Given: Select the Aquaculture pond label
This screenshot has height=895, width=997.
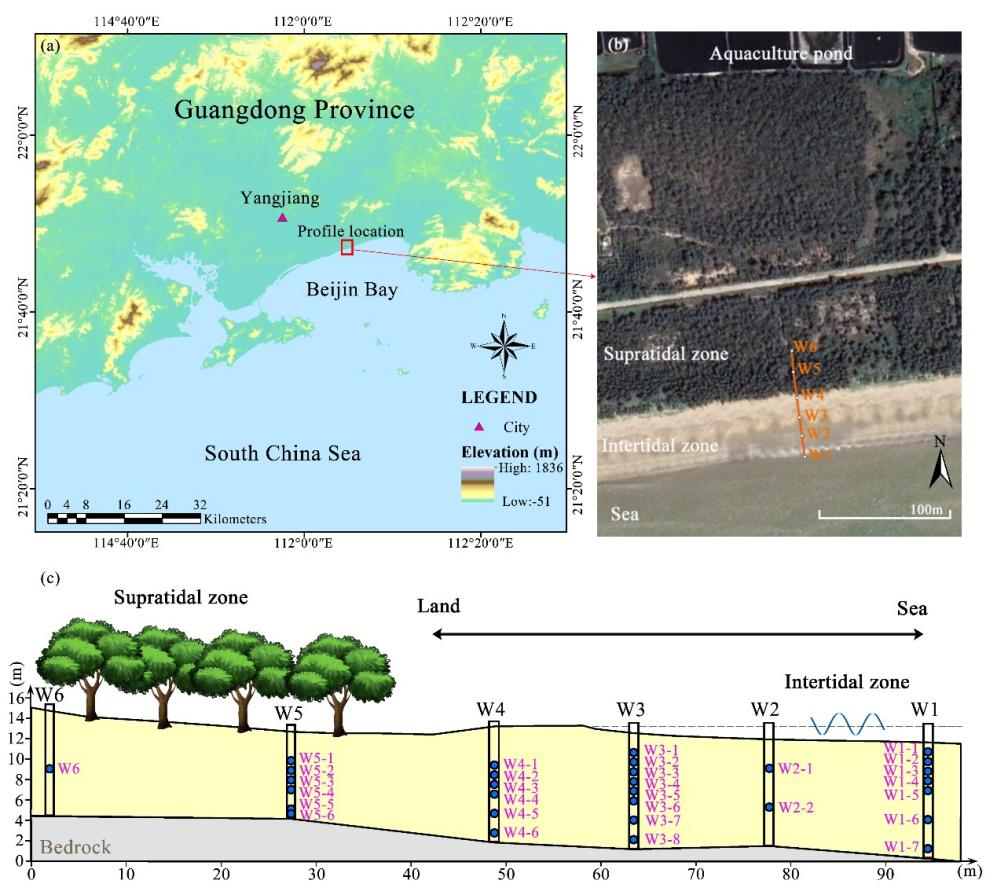Looking at the screenshot, I should 780,54.
